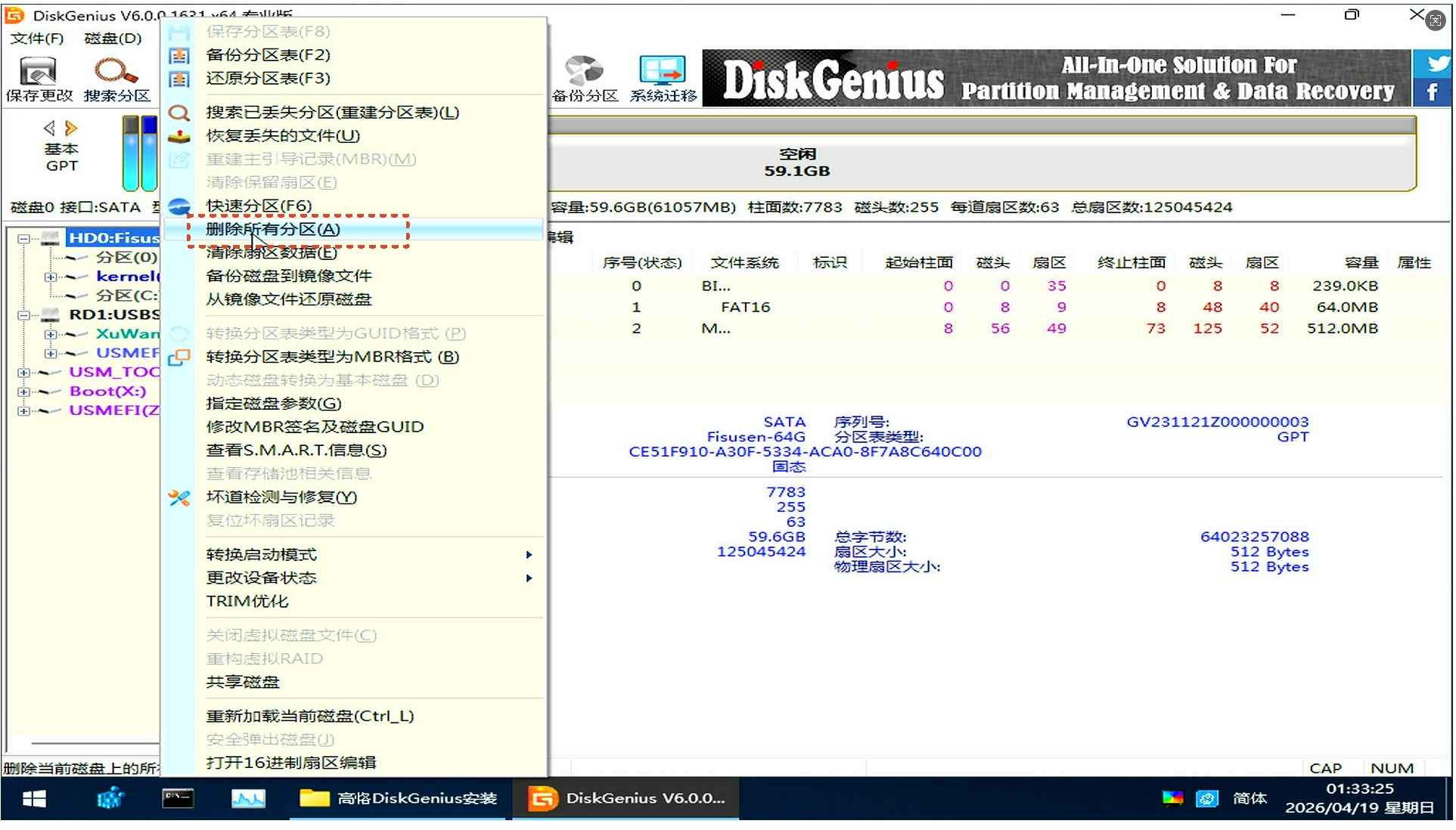Click the magnifier icon for lost partition search

(179, 113)
